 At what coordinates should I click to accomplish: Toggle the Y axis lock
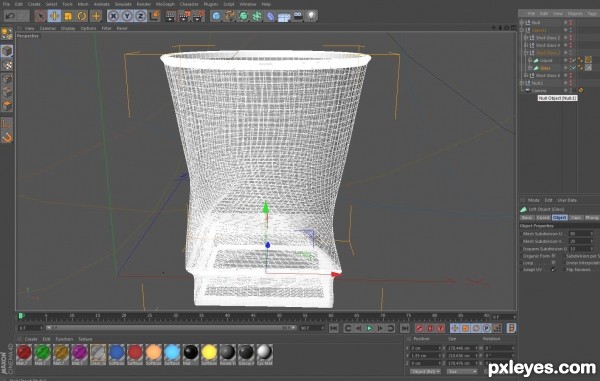click(127, 16)
